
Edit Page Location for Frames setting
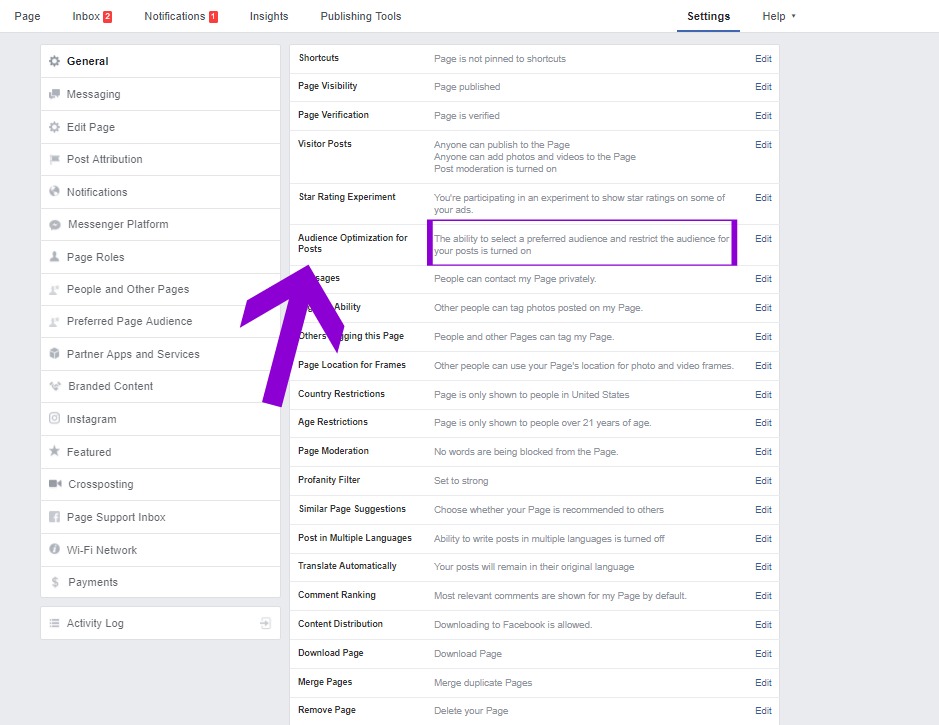(x=763, y=366)
